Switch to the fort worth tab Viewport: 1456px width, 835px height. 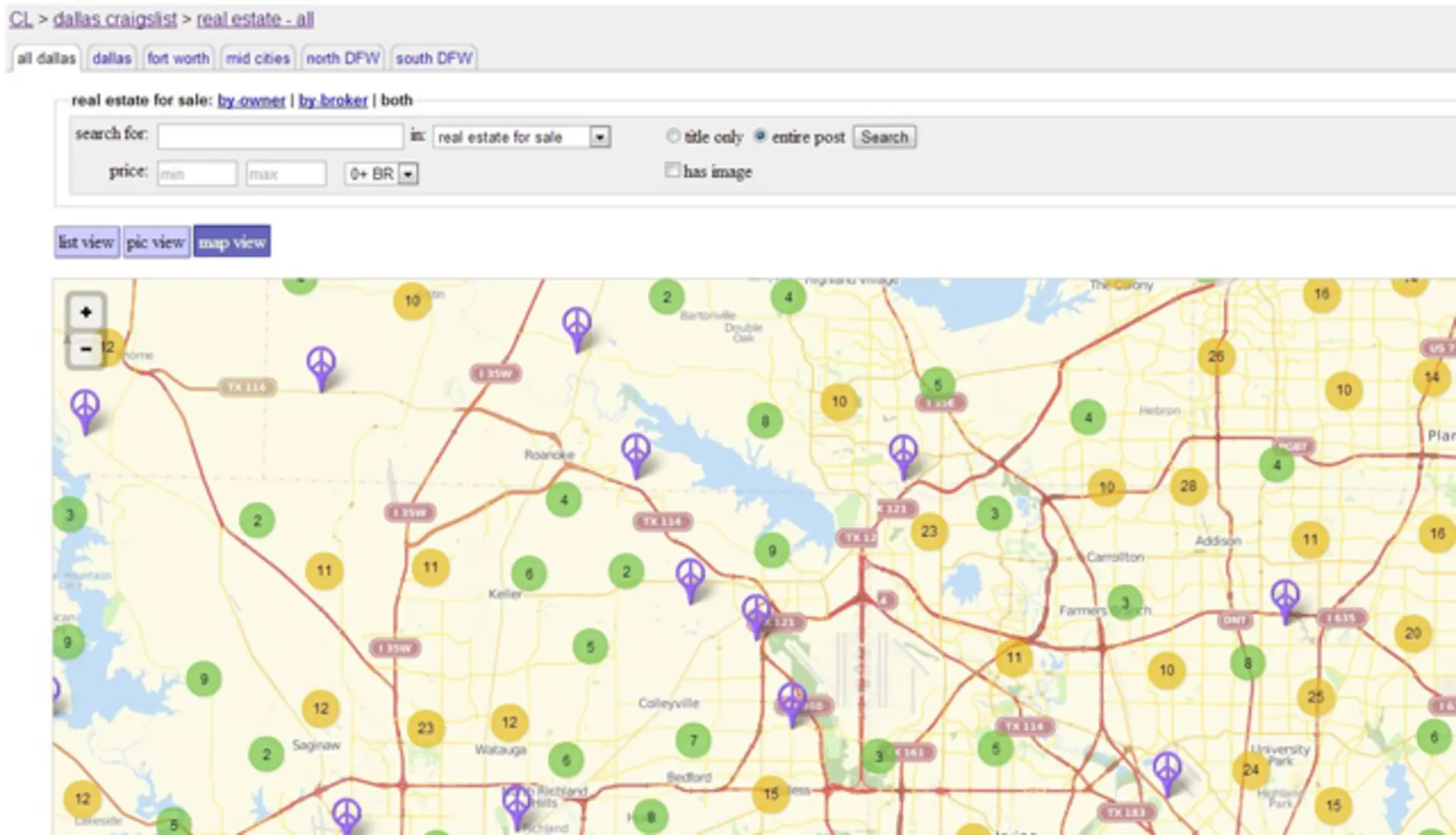click(178, 58)
